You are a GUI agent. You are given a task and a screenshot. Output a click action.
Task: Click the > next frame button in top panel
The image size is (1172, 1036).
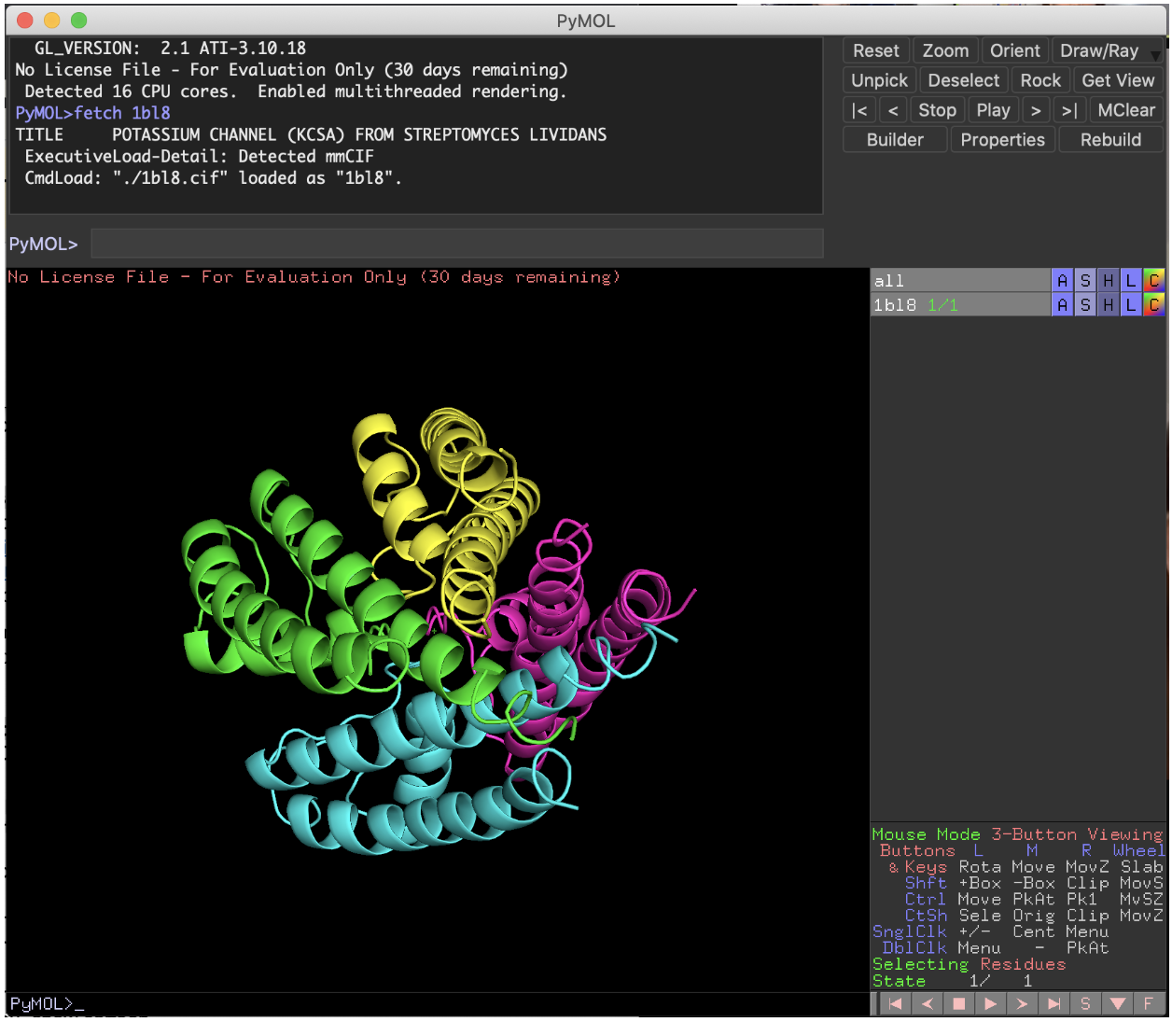[1036, 110]
